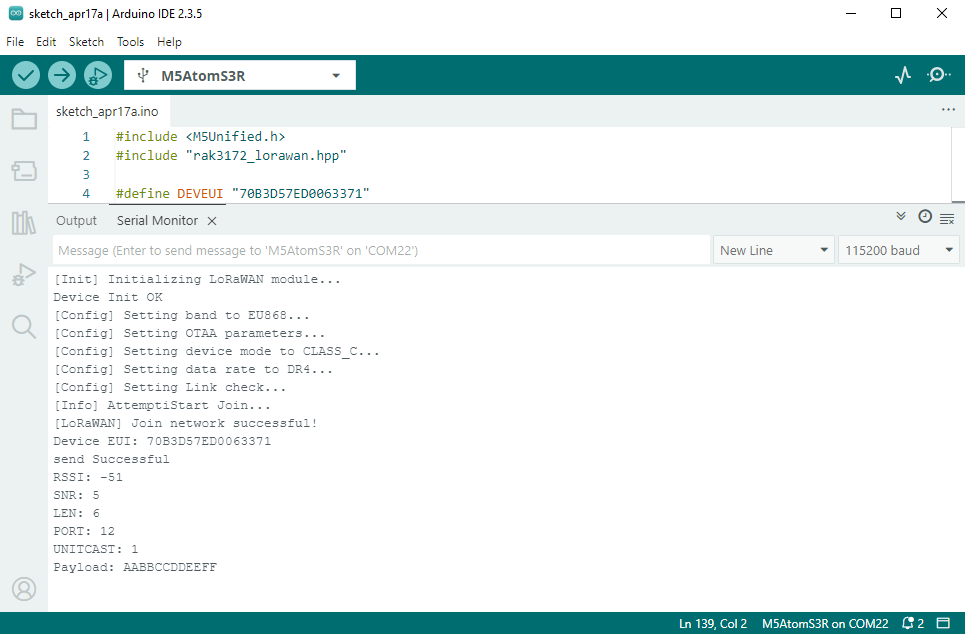The width and height of the screenshot is (965, 634).
Task: Open the Sketch menu
Action: click(86, 42)
